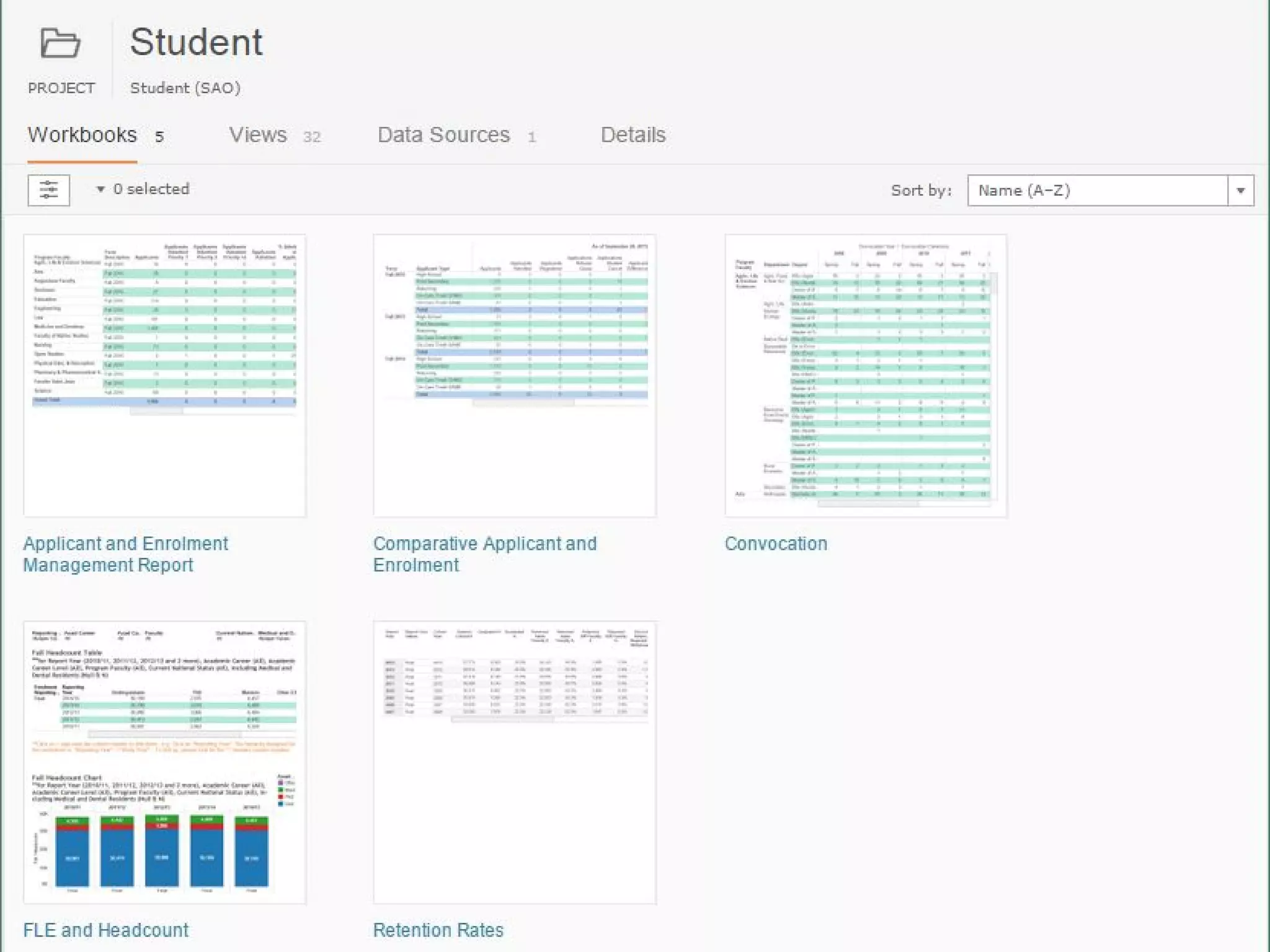Viewport: 1270px width, 952px height.
Task: Open the Data Sources tab
Action: pos(443,135)
